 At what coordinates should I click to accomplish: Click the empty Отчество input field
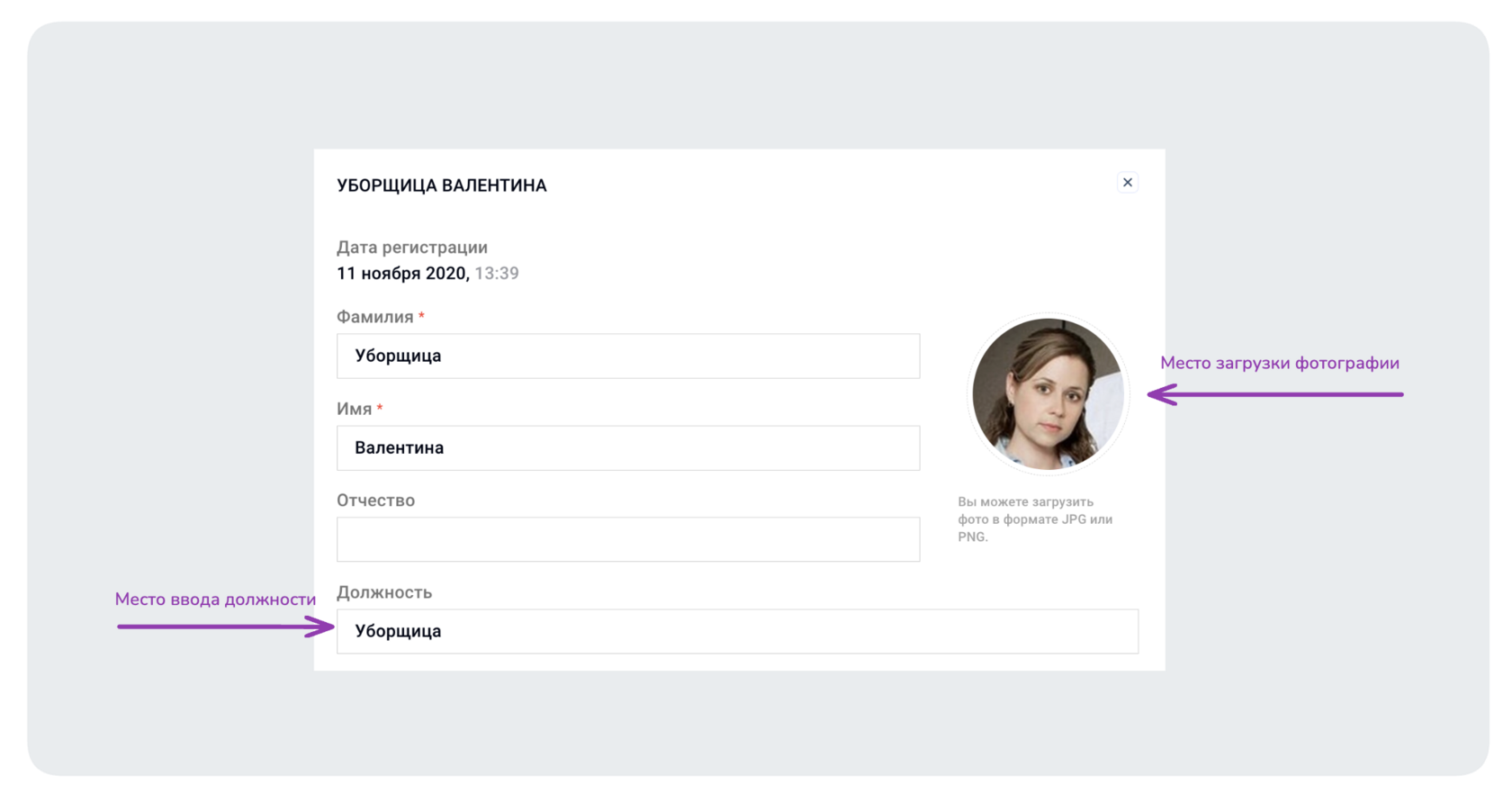coord(628,539)
